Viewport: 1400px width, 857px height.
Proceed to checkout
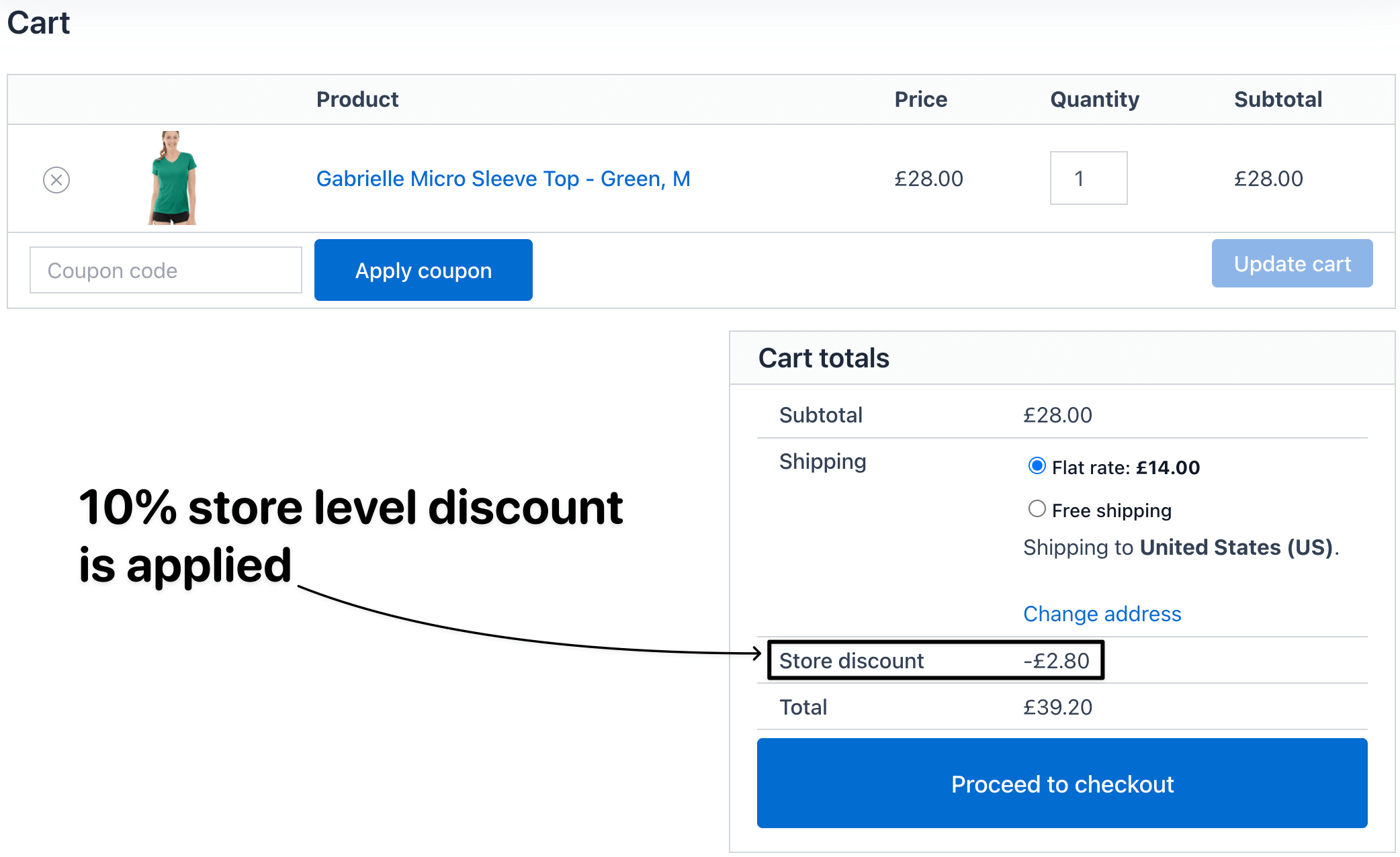[1062, 783]
